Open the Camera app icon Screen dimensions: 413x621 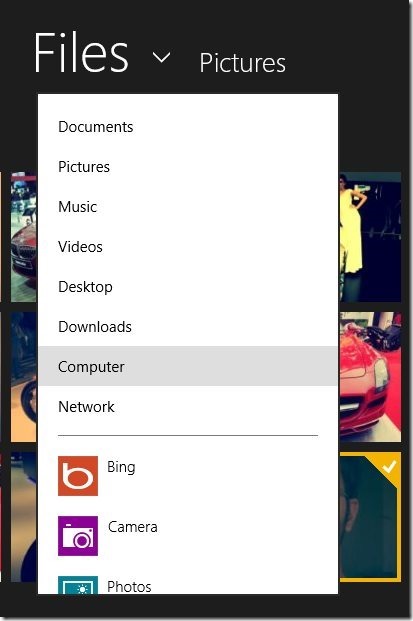point(78,535)
